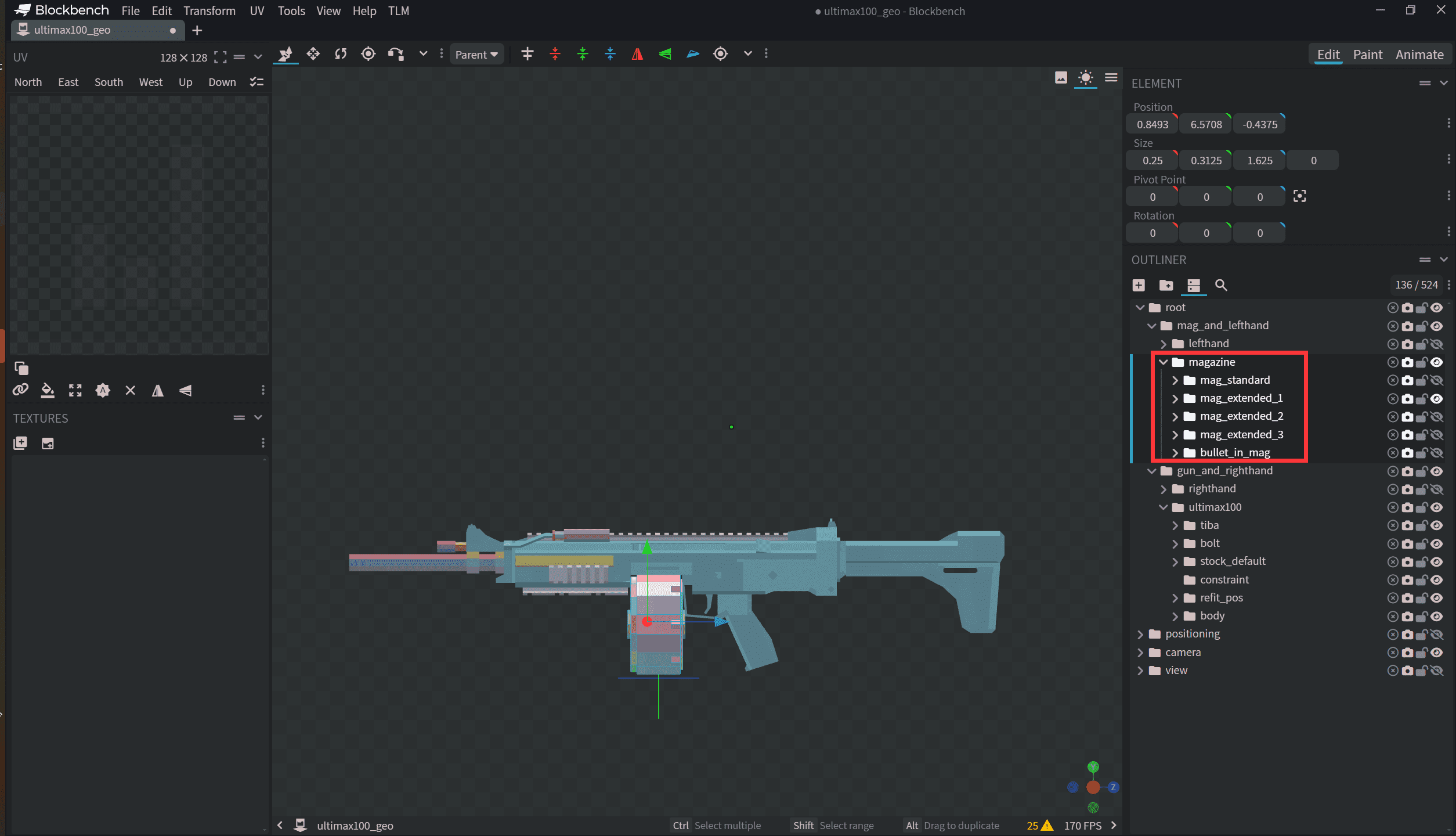Open the File menu
Viewport: 1456px width, 836px height.
(131, 11)
